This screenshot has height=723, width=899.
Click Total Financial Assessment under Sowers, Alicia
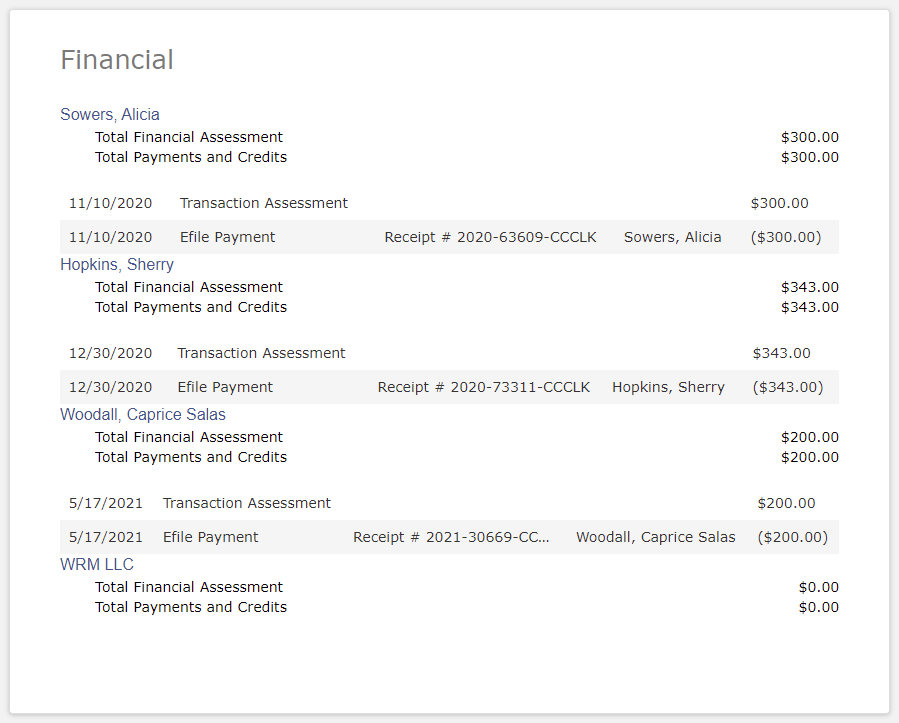pos(189,137)
